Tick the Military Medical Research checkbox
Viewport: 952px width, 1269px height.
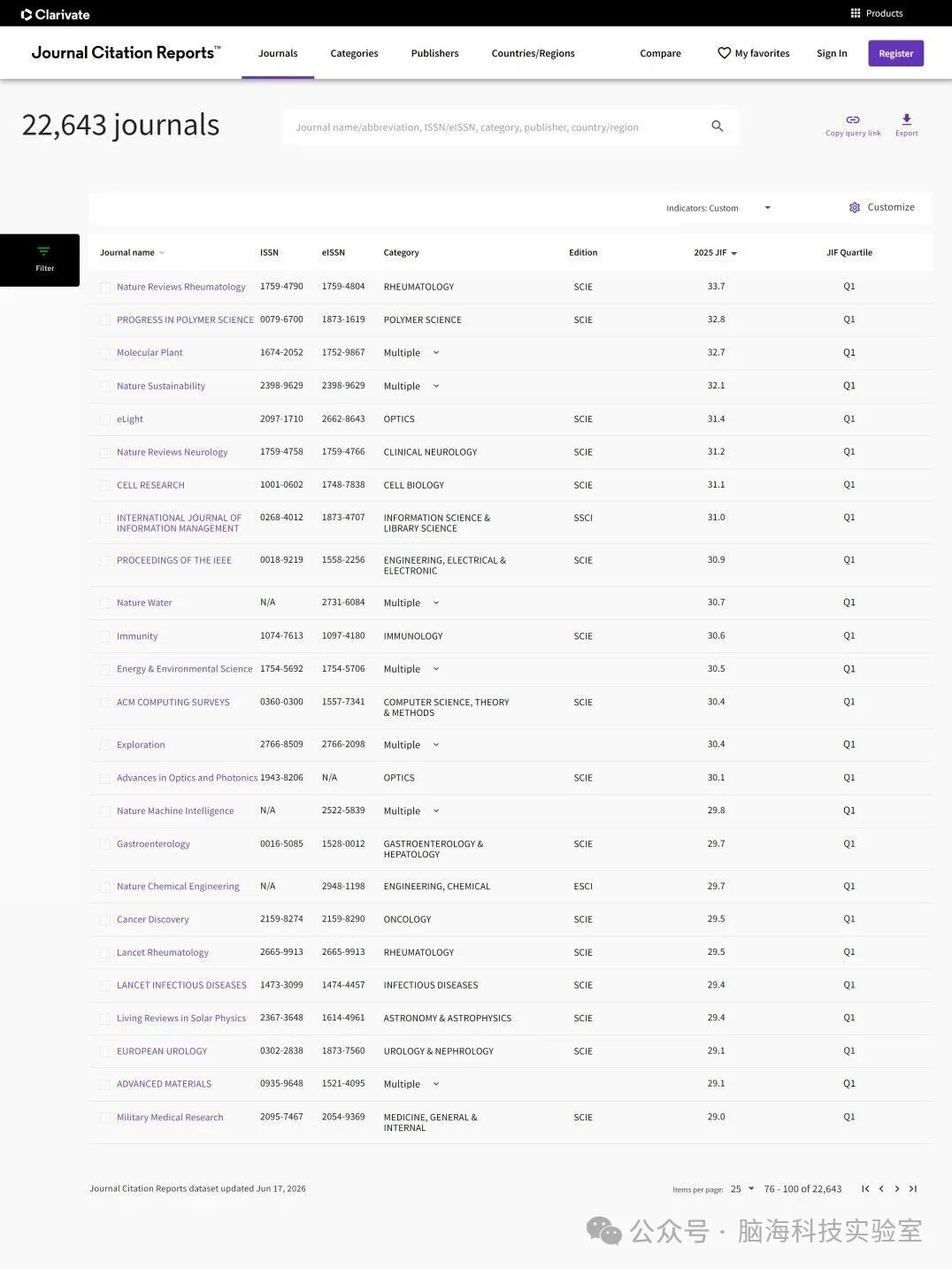point(105,1118)
